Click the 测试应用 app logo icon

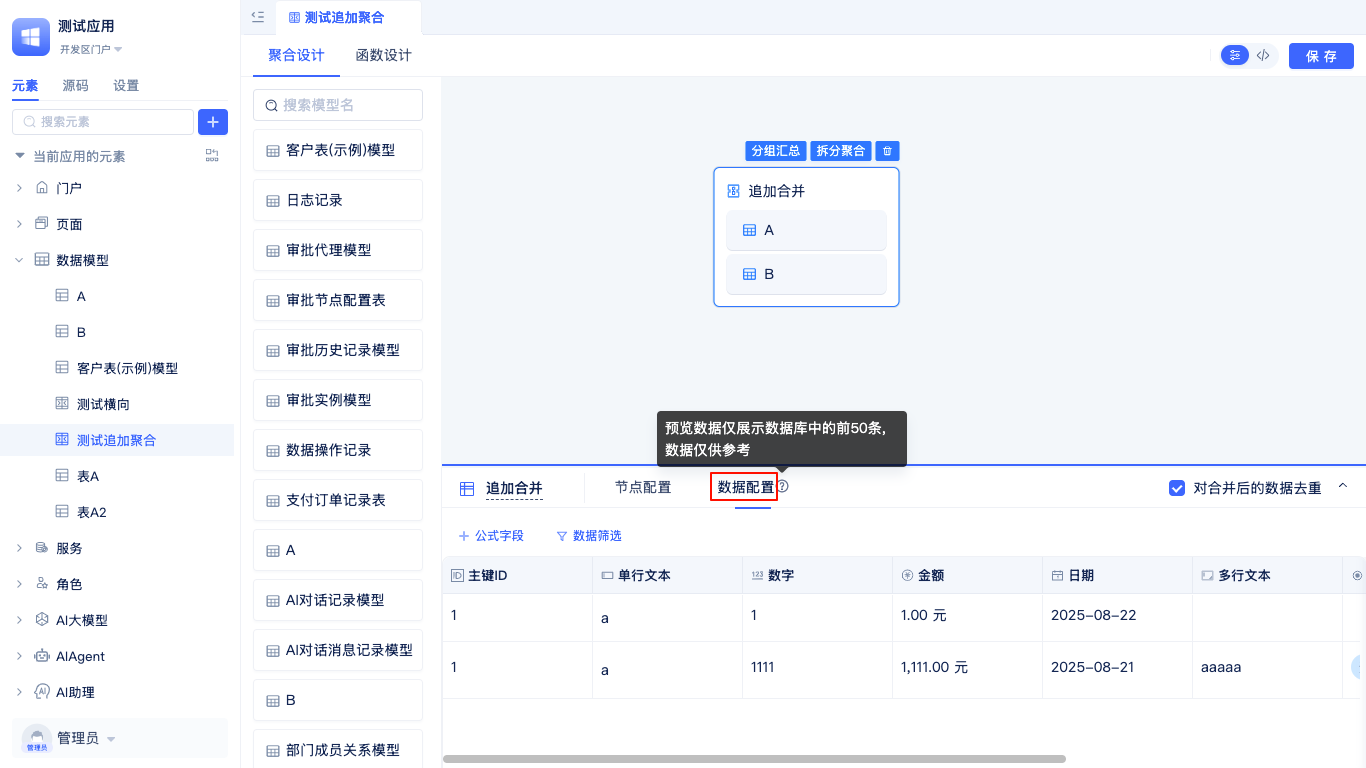click(31, 37)
